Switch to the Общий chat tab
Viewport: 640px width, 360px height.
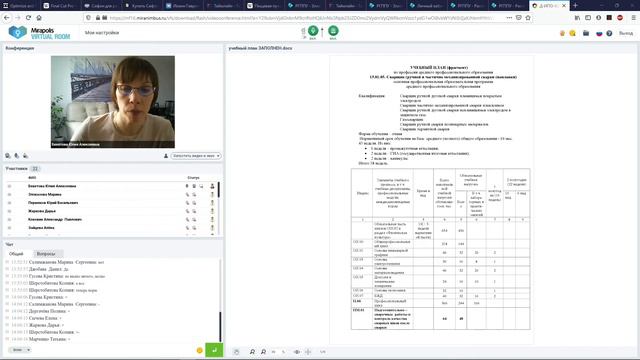[x=16, y=254]
